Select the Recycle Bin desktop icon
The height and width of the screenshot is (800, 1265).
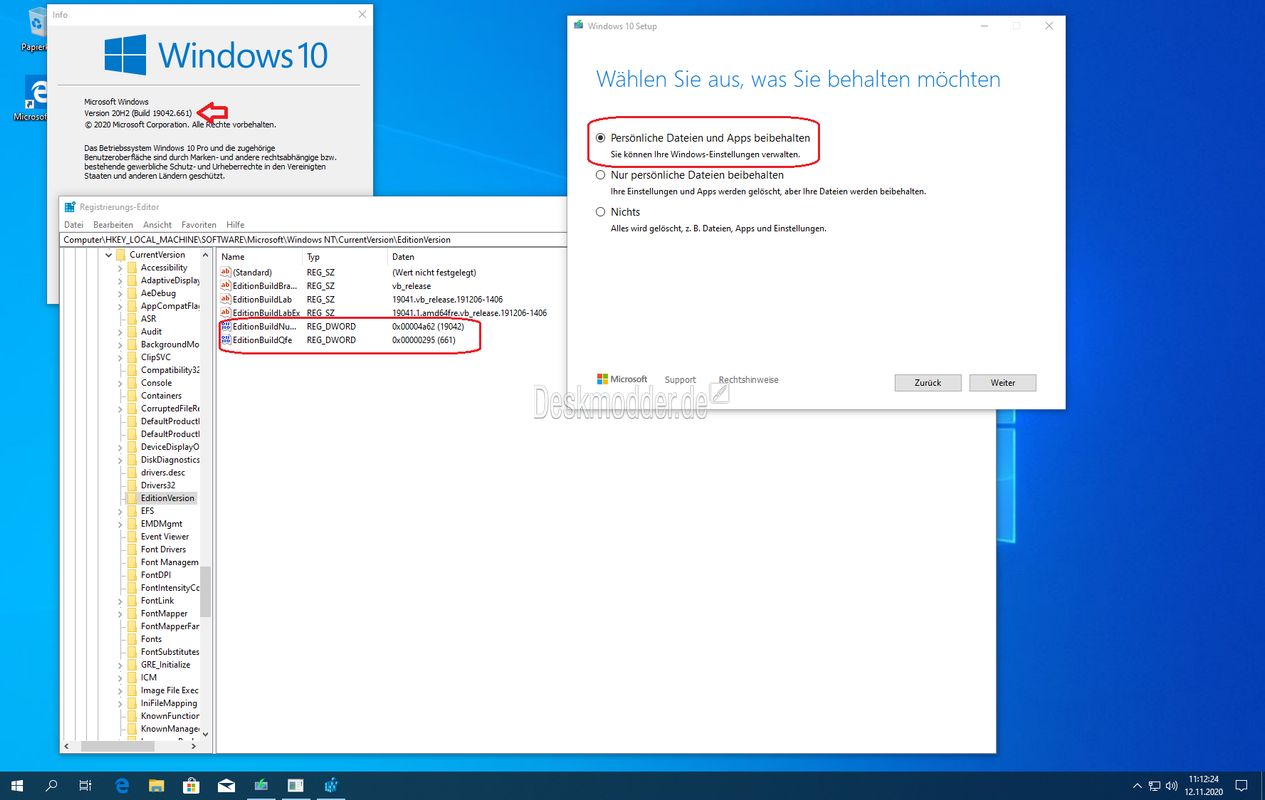[37, 28]
